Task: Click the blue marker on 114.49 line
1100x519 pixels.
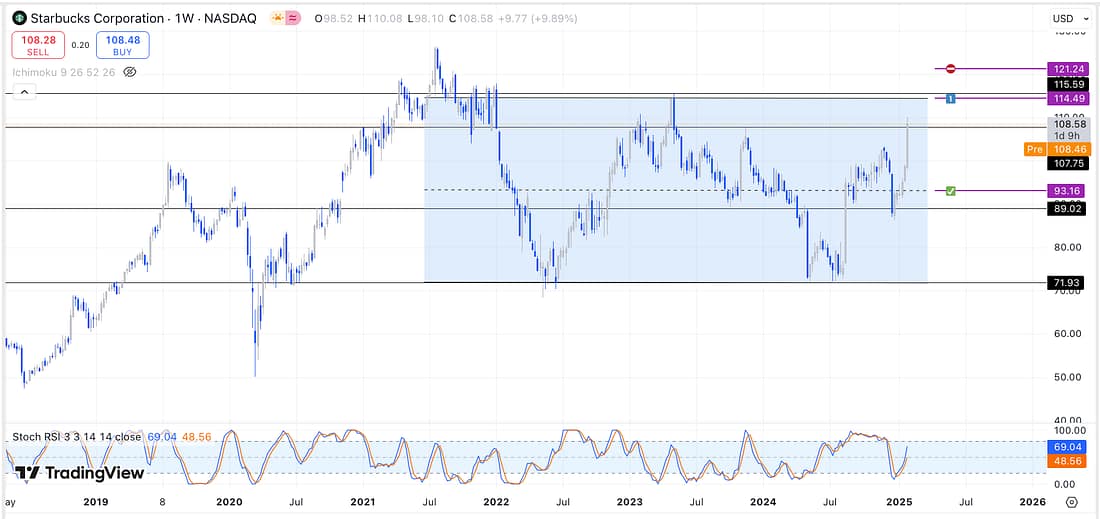Action: (x=951, y=98)
